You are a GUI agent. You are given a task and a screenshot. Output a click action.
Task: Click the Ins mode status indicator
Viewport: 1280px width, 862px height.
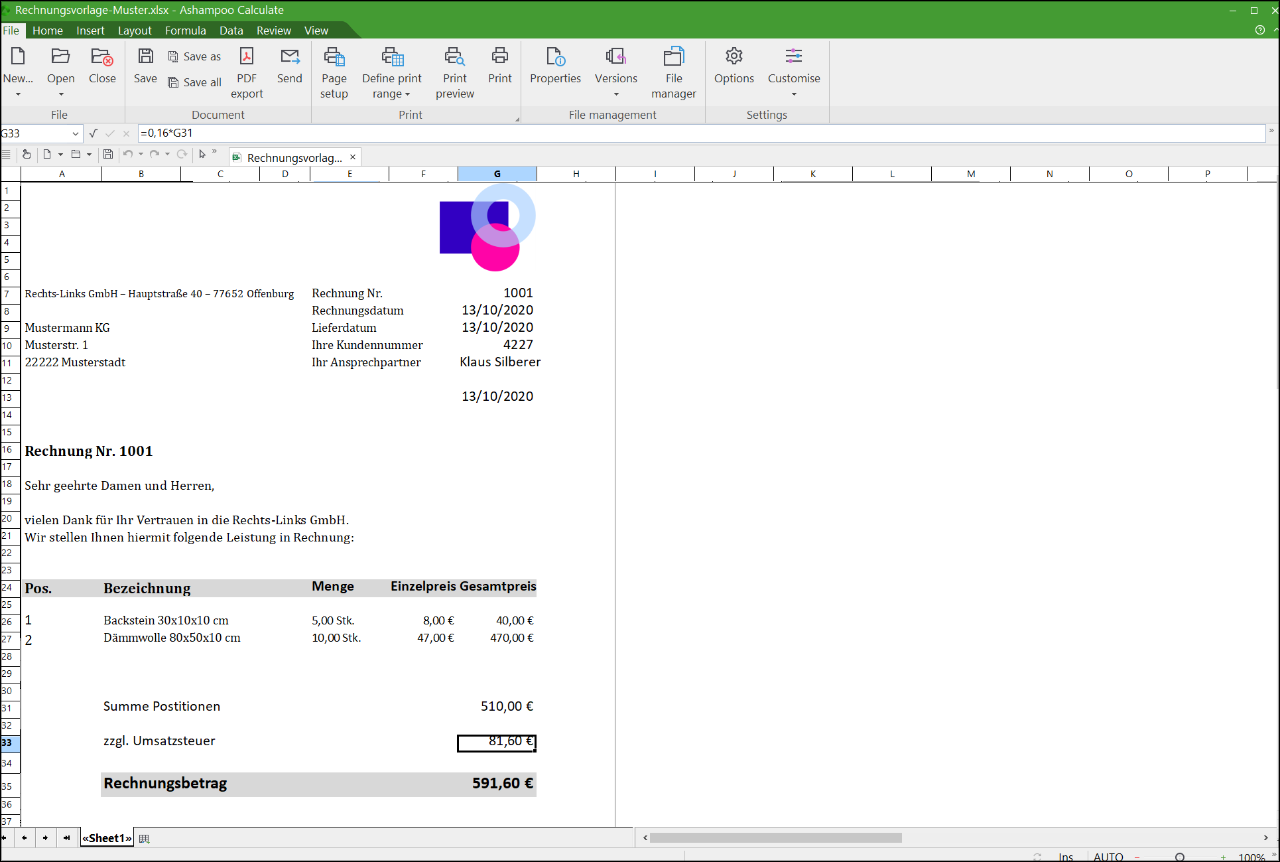click(x=1067, y=857)
